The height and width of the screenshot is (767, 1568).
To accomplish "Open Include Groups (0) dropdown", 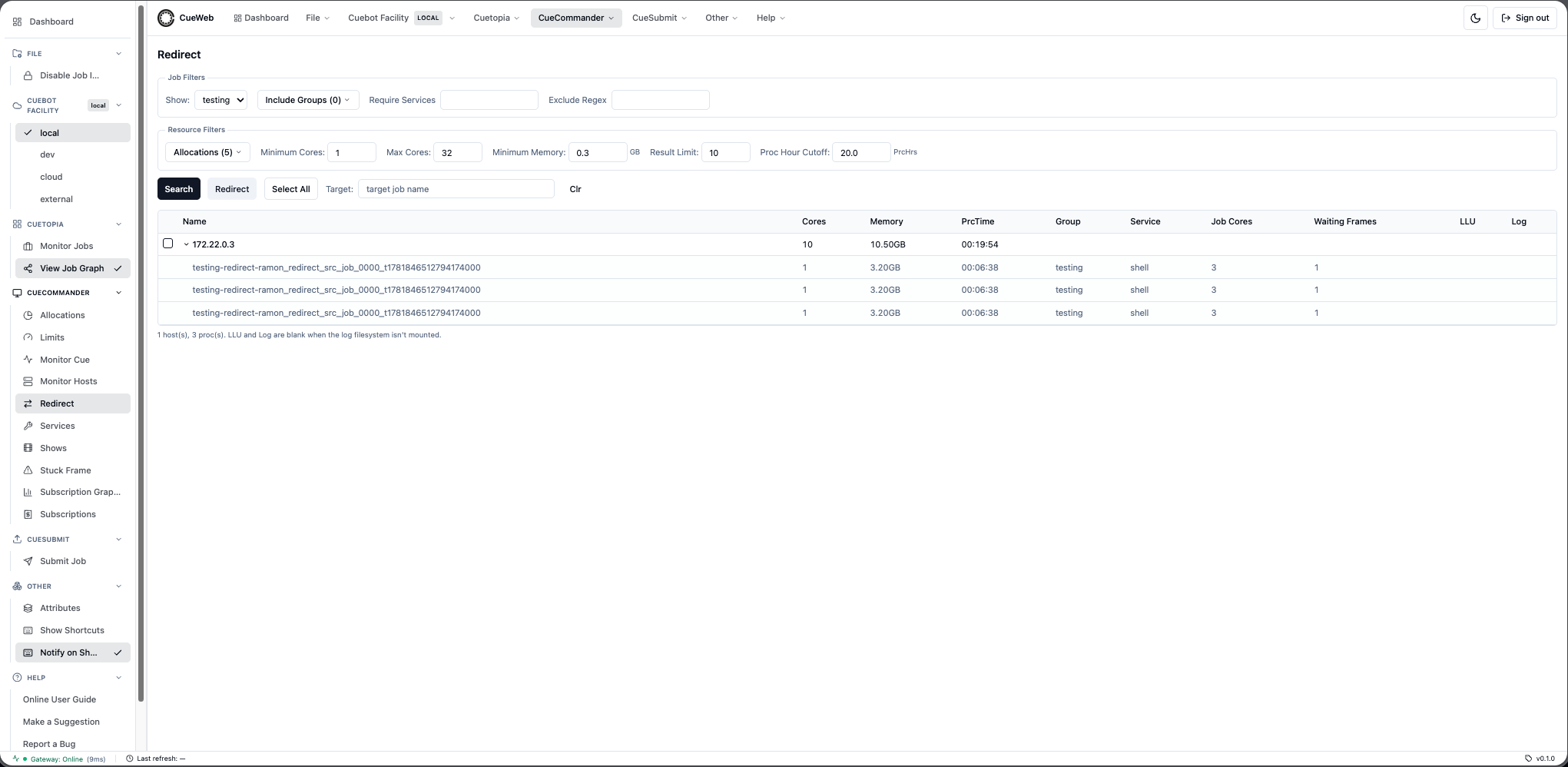I will (308, 100).
